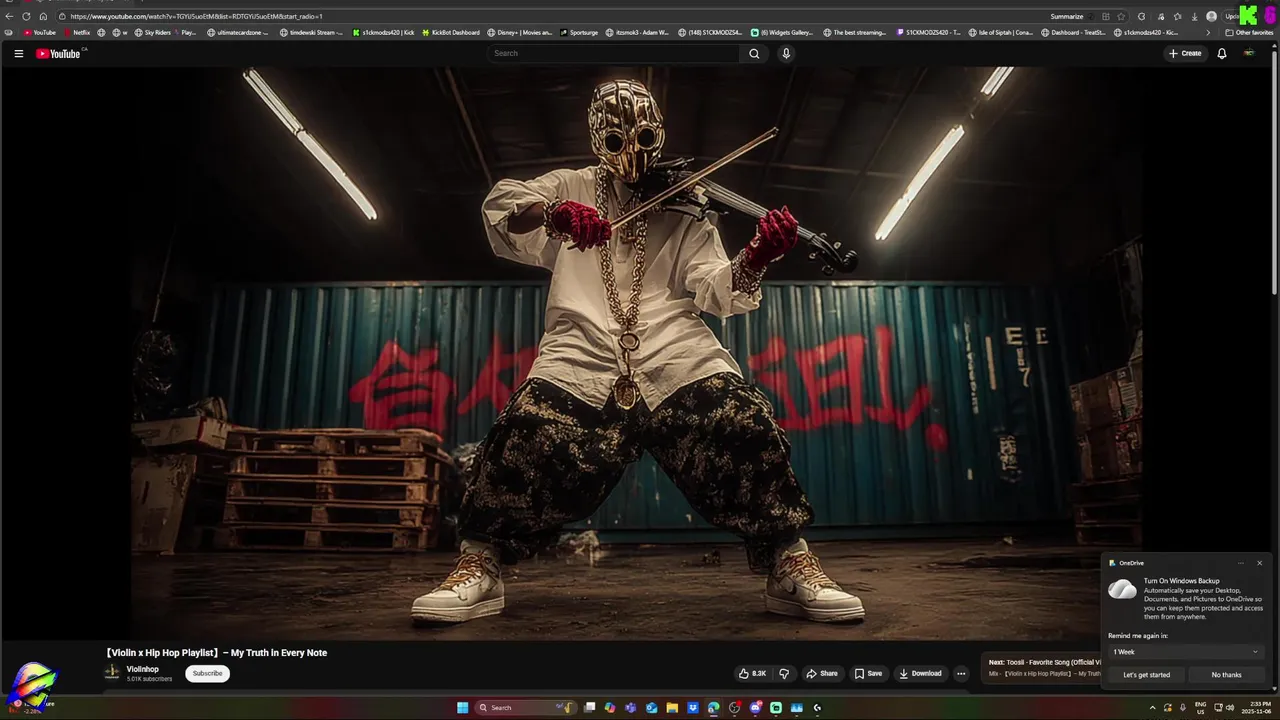This screenshot has width=1280, height=720.
Task: Open File Explorer from the taskbar
Action: pos(672,707)
